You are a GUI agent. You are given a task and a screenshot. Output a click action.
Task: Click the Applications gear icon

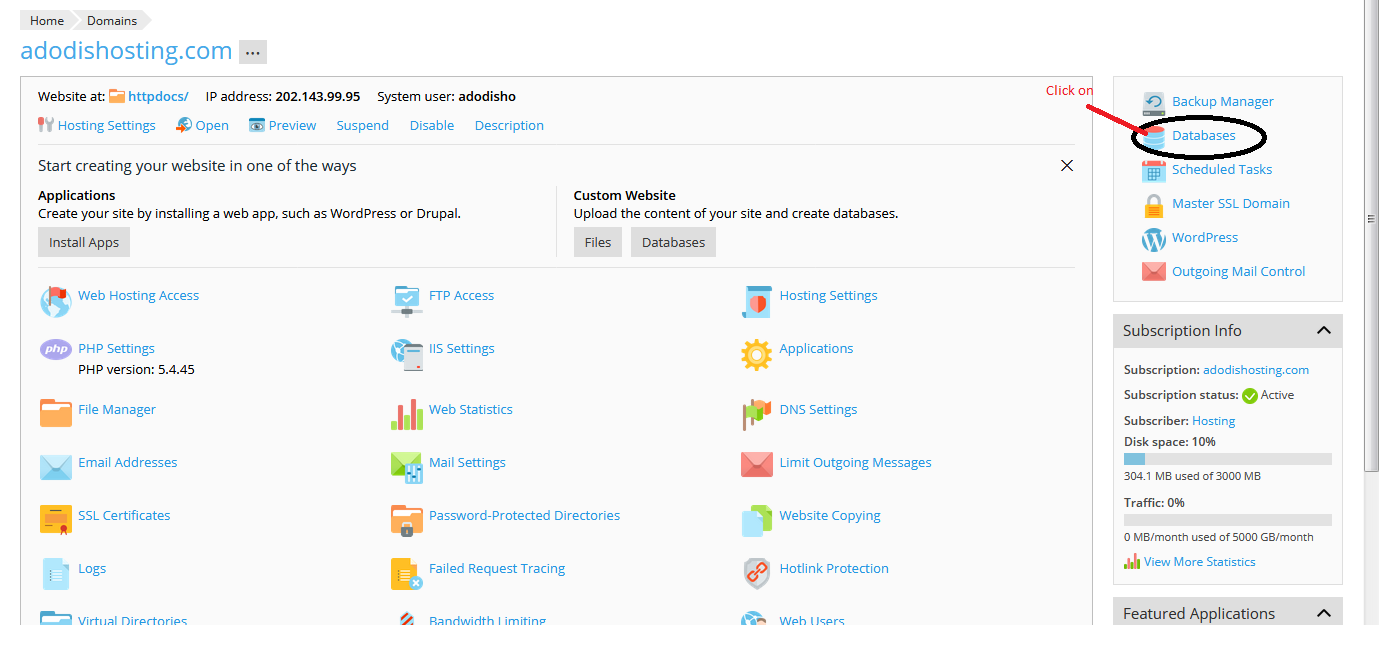point(757,354)
